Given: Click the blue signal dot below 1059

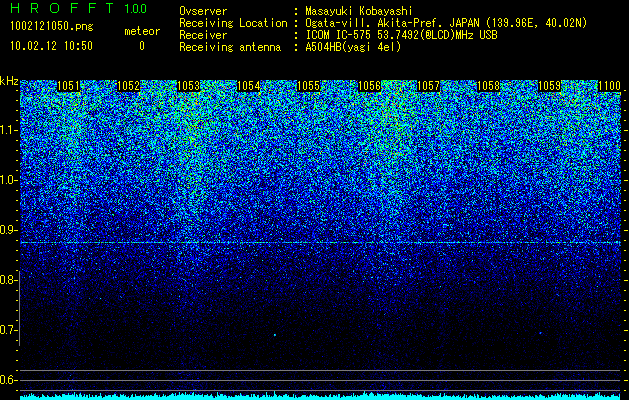Looking at the screenshot, I should click(540, 333).
